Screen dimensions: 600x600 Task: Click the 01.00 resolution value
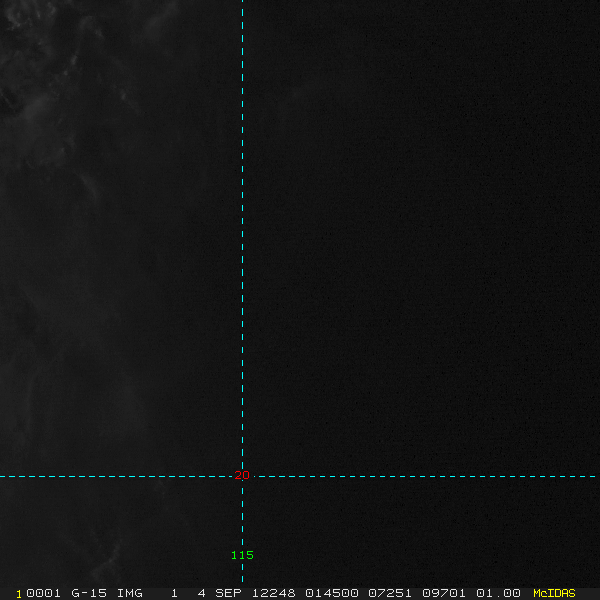(x=498, y=593)
